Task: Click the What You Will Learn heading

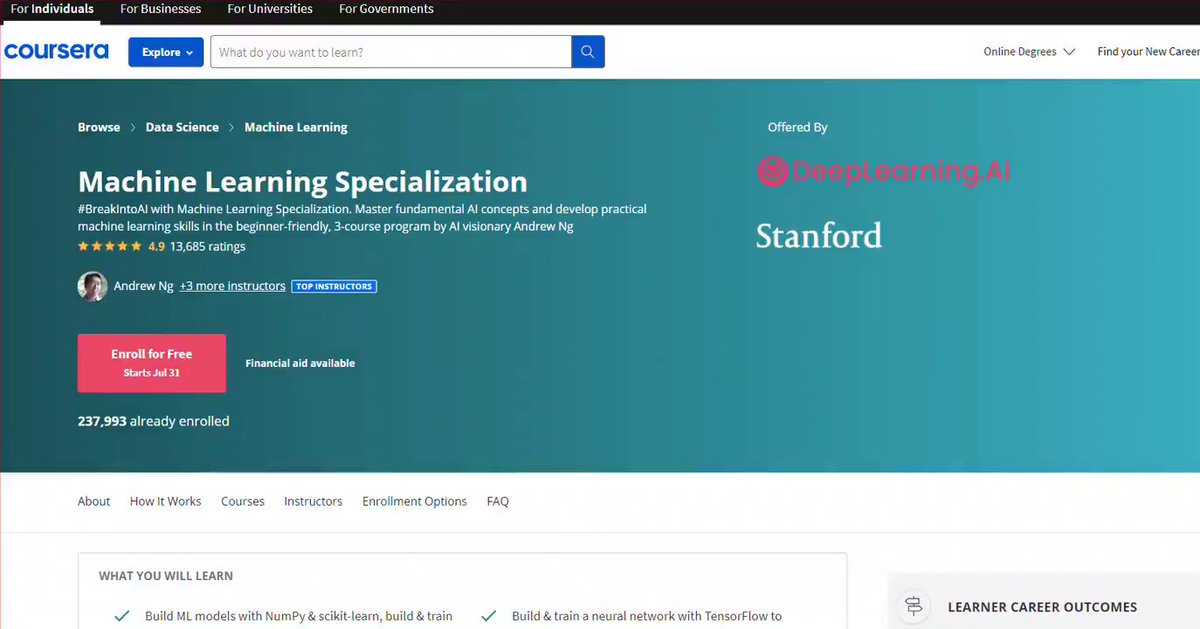Action: pos(166,576)
